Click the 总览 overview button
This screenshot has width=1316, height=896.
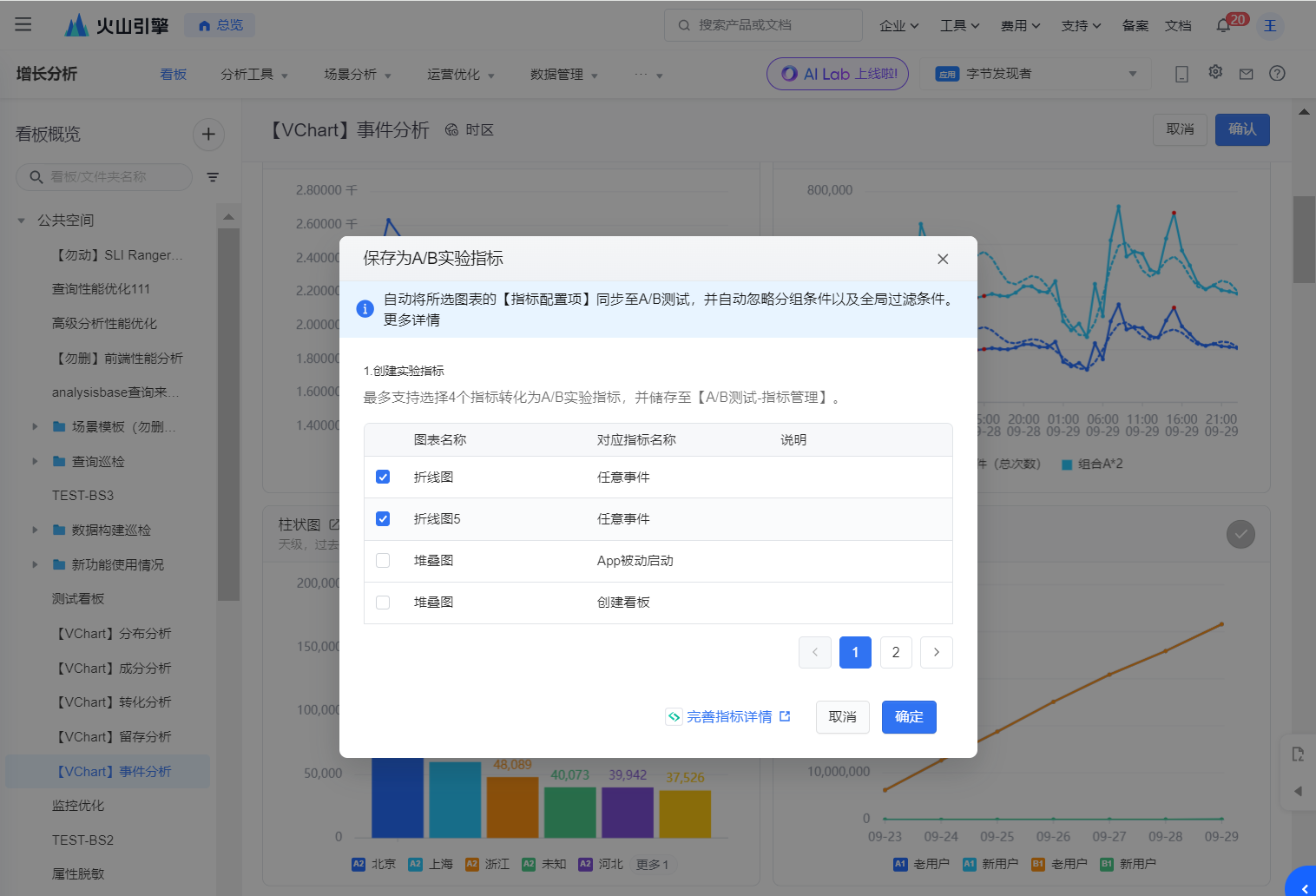(220, 25)
